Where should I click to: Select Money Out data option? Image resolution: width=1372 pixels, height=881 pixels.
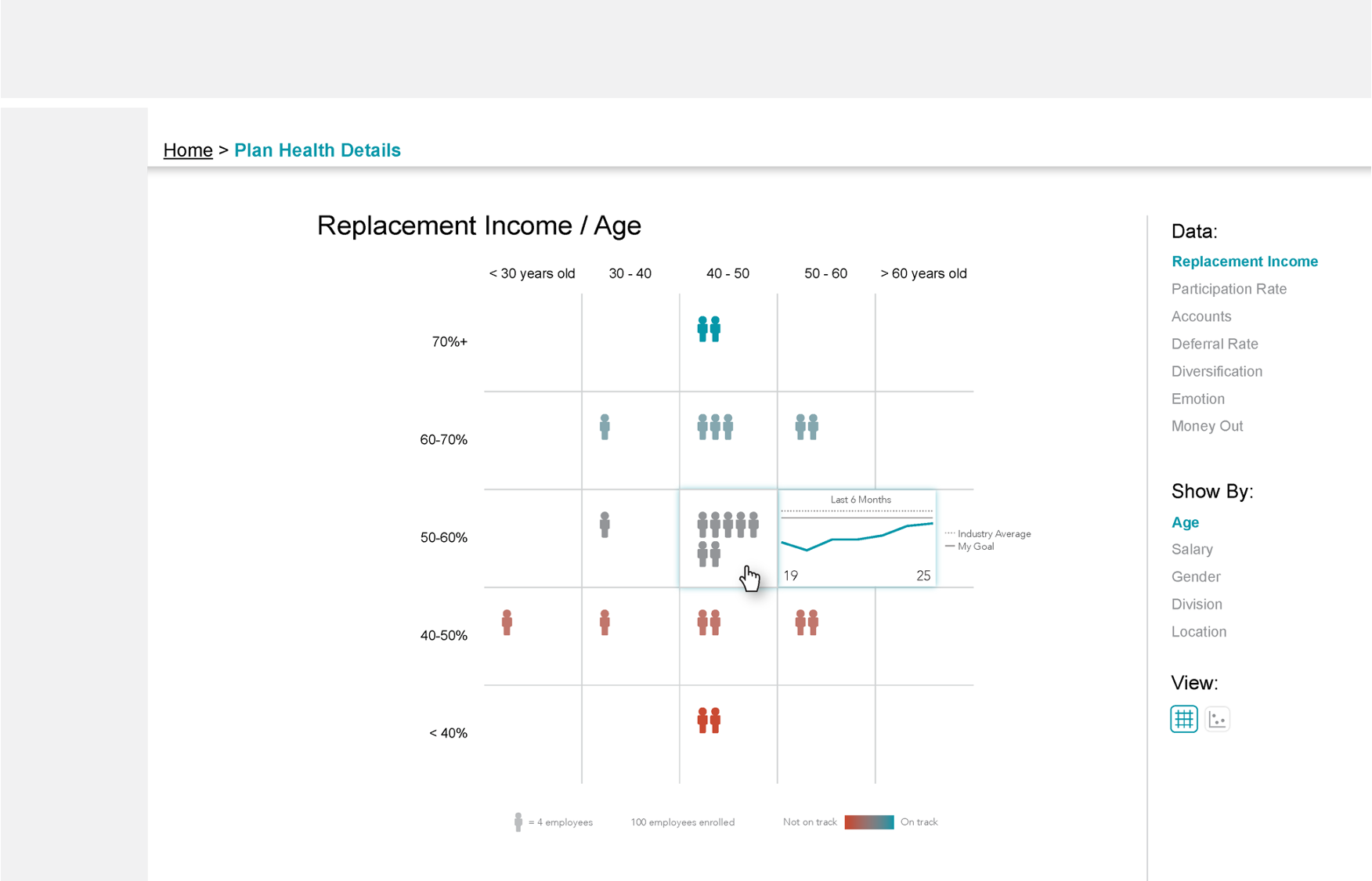pyautogui.click(x=1207, y=426)
